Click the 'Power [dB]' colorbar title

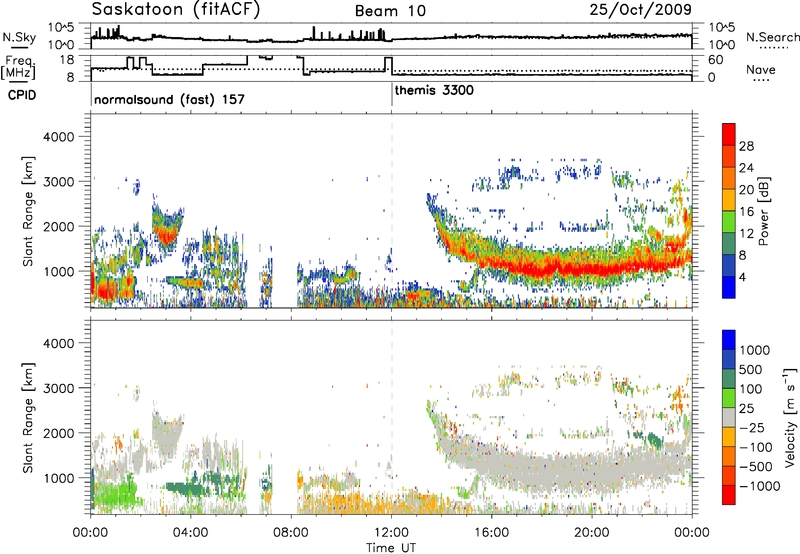coord(763,211)
